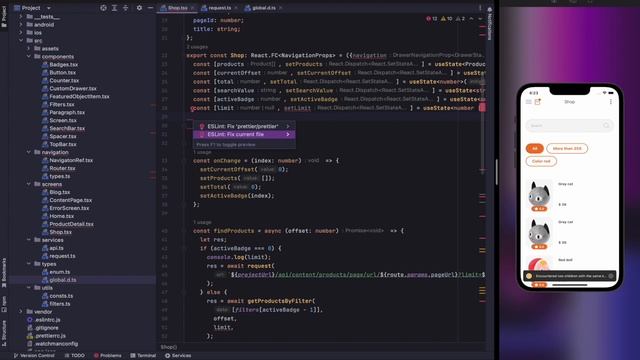The width and height of the screenshot is (640, 360).
Task: Select opened file locator icon in Project toolbar
Action: tap(103, 8)
